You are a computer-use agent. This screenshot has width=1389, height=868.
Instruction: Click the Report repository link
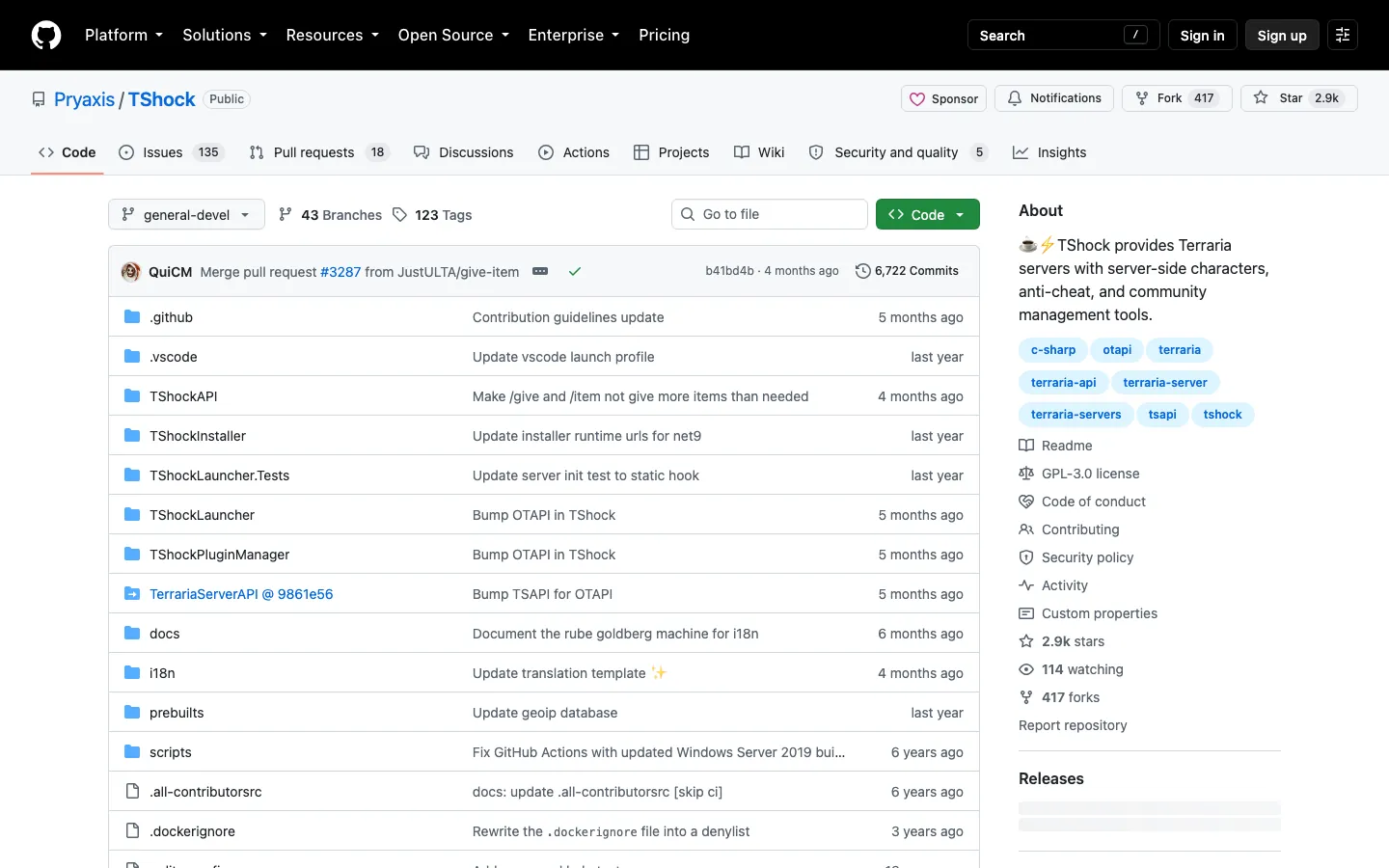pyautogui.click(x=1073, y=725)
